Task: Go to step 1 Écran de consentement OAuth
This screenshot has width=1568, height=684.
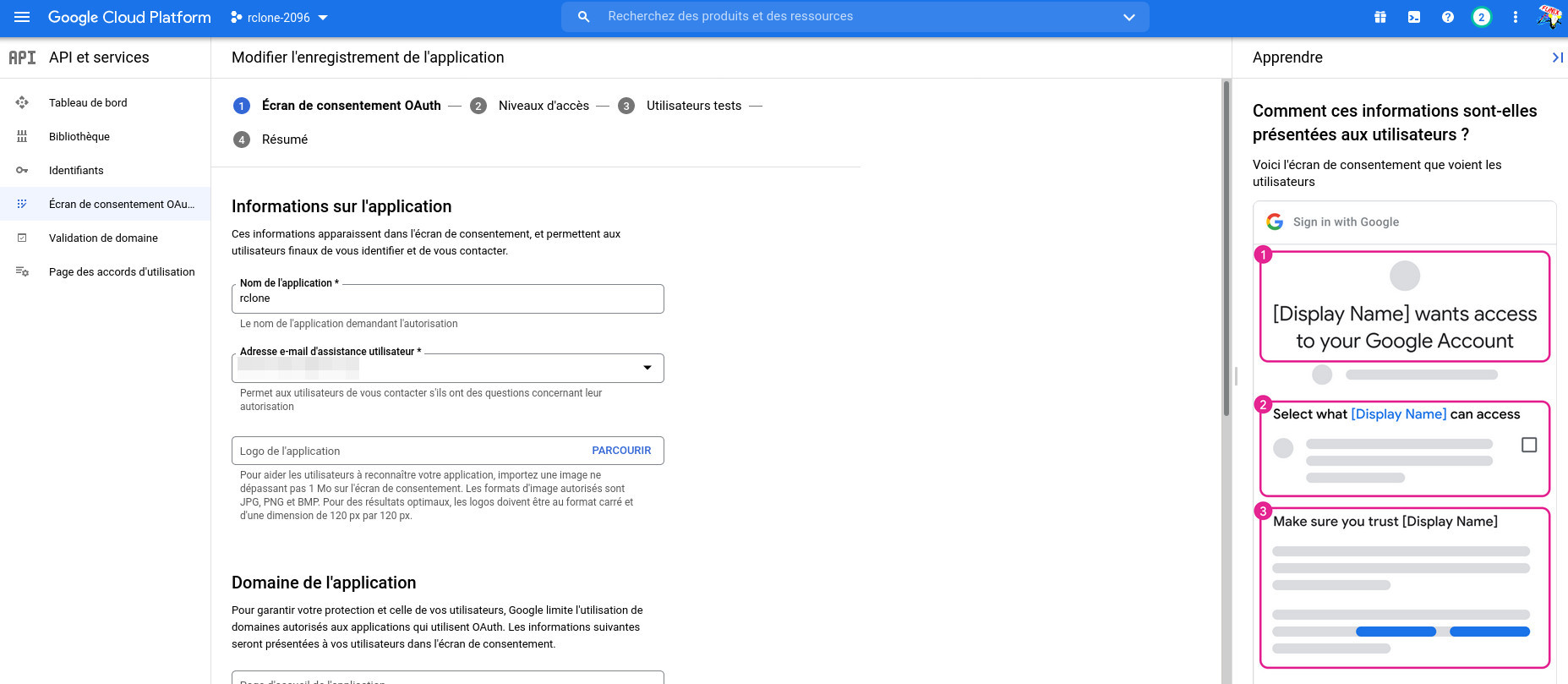Action: (x=337, y=106)
